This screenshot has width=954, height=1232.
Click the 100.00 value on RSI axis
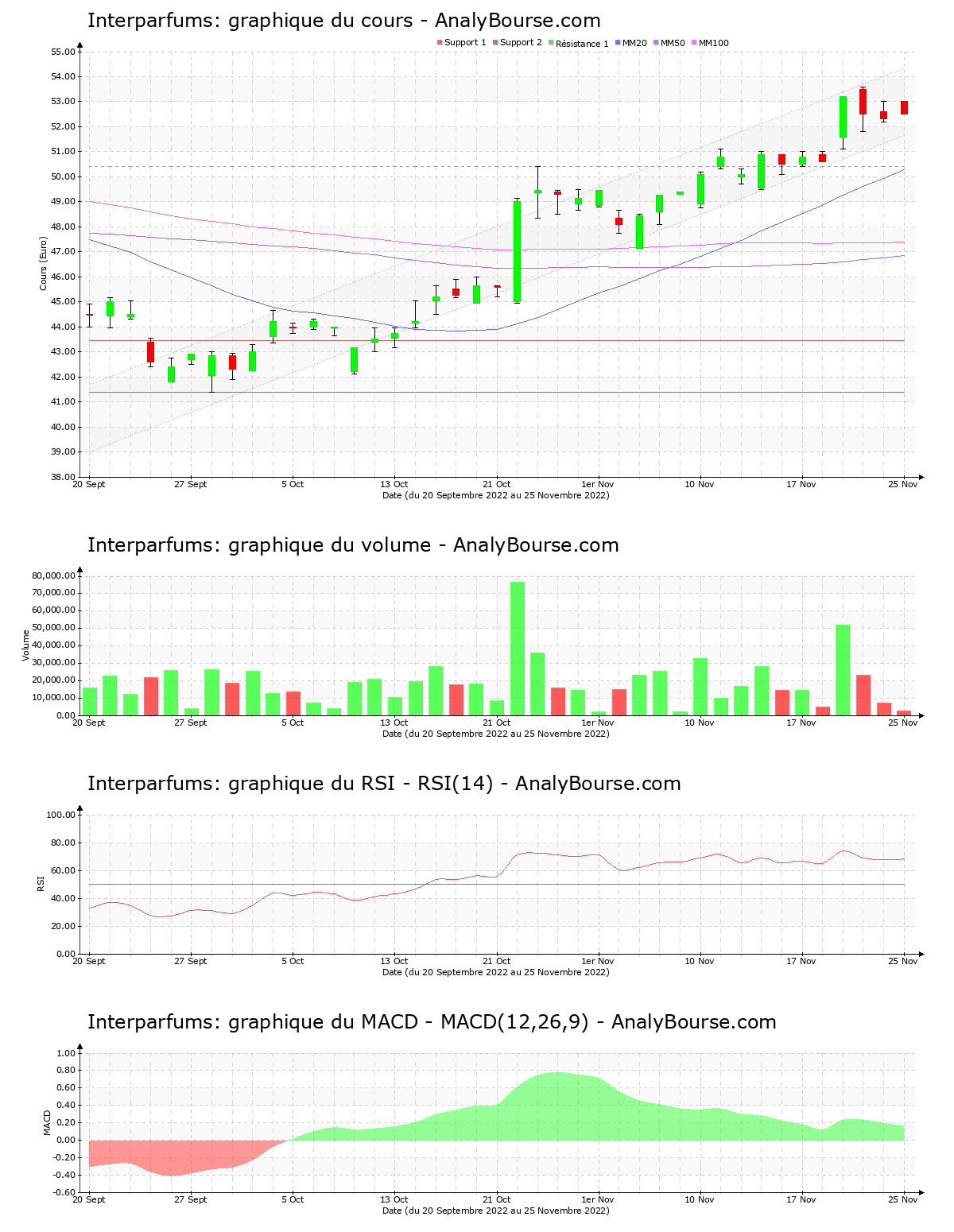coord(60,815)
